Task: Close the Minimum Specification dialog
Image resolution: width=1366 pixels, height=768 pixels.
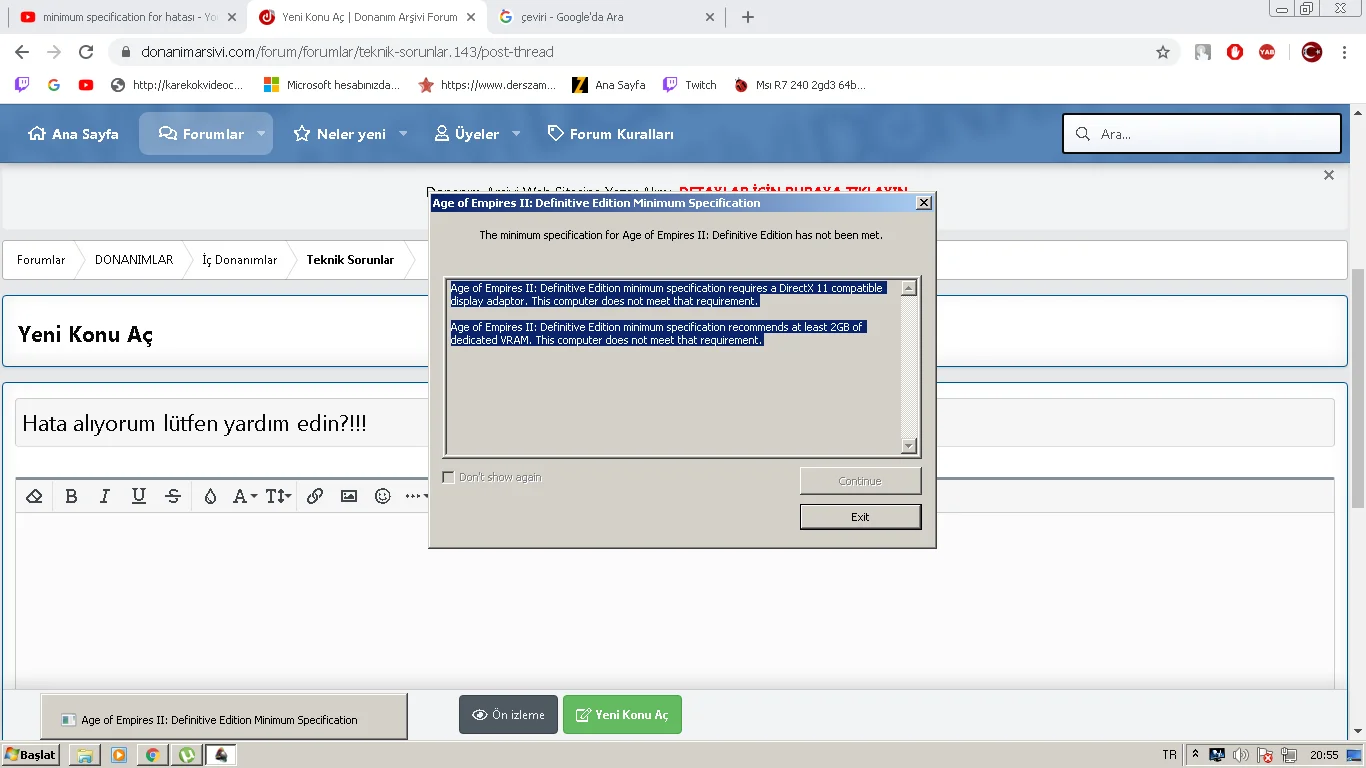Action: pyautogui.click(x=924, y=203)
